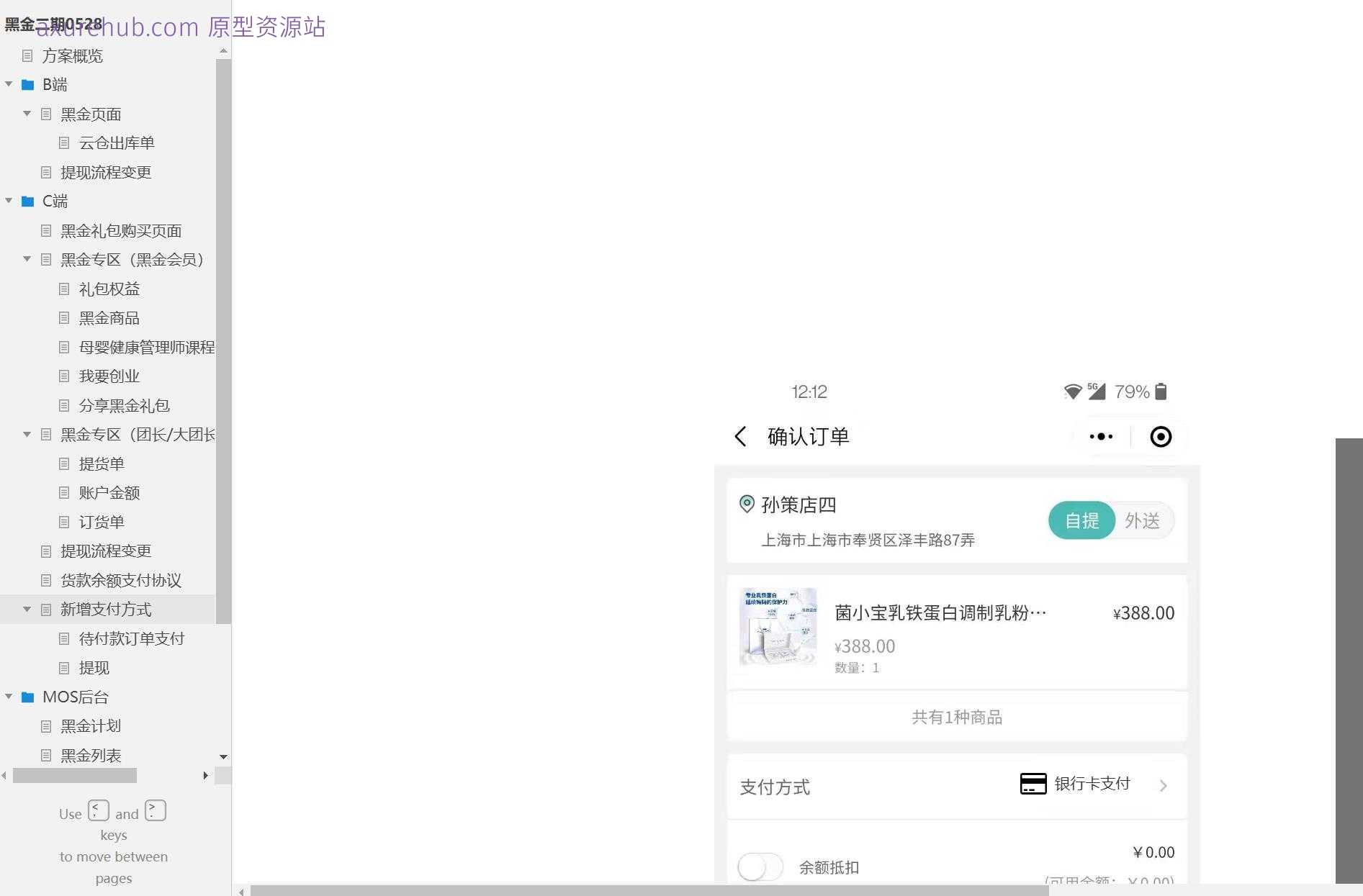Collapse the 新增支付方式 tree node
The width and height of the screenshot is (1363, 896).
(27, 609)
